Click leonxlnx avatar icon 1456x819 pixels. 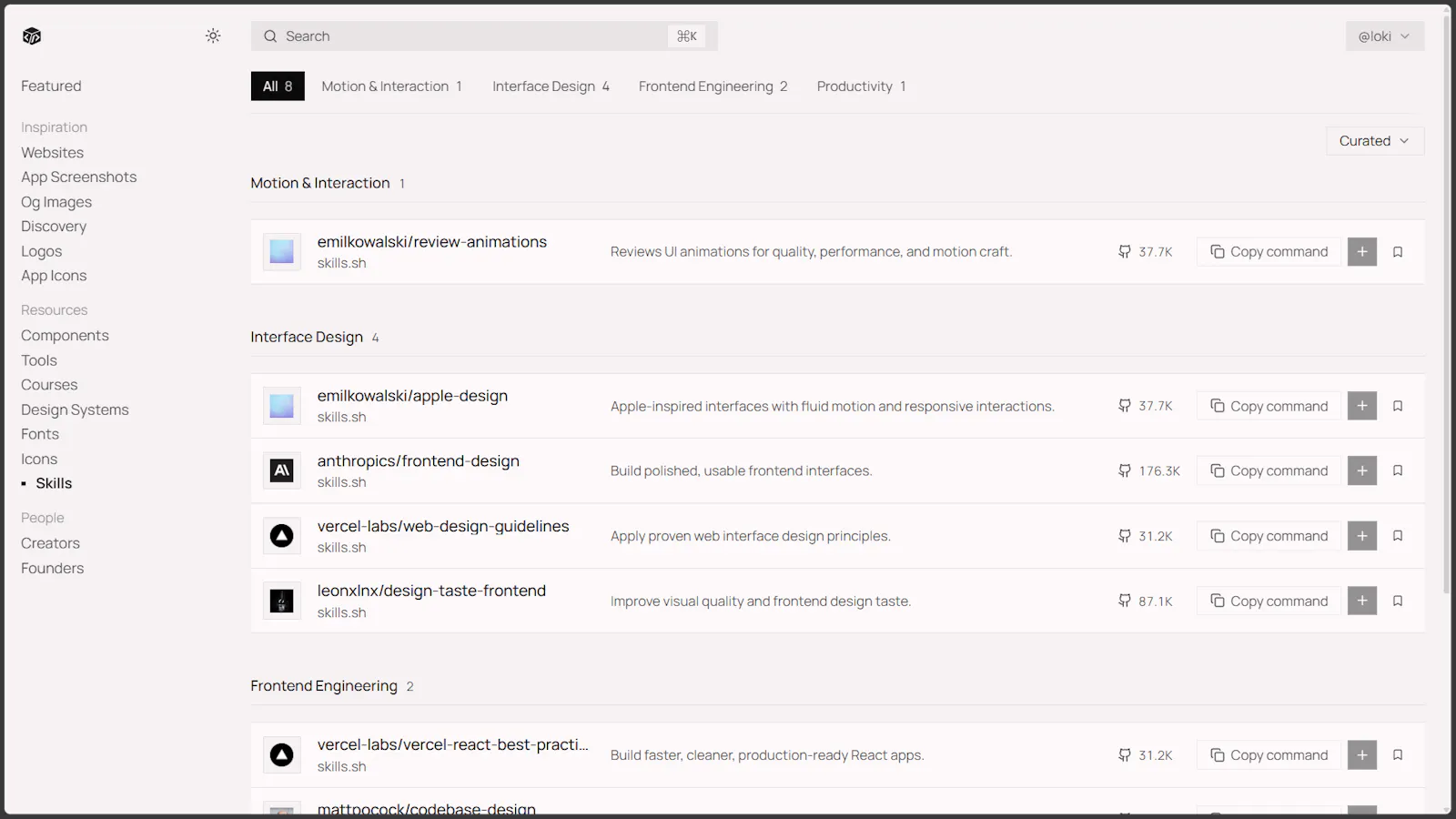[x=282, y=601]
